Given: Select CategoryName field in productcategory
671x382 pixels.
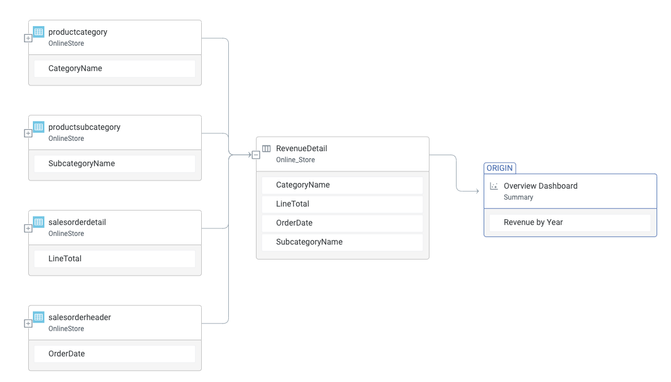Looking at the screenshot, I should (x=115, y=68).
